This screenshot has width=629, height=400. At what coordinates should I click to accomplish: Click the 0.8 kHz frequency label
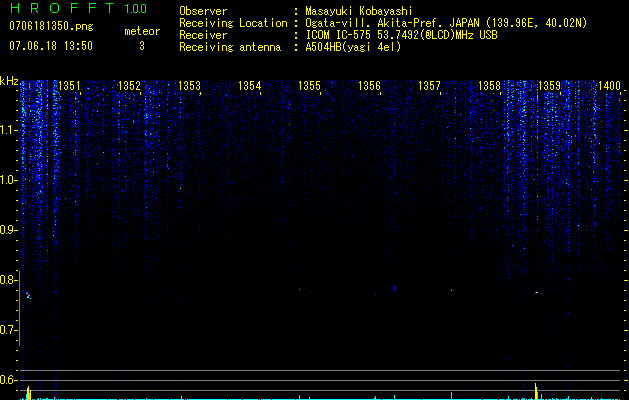[x=8, y=280]
